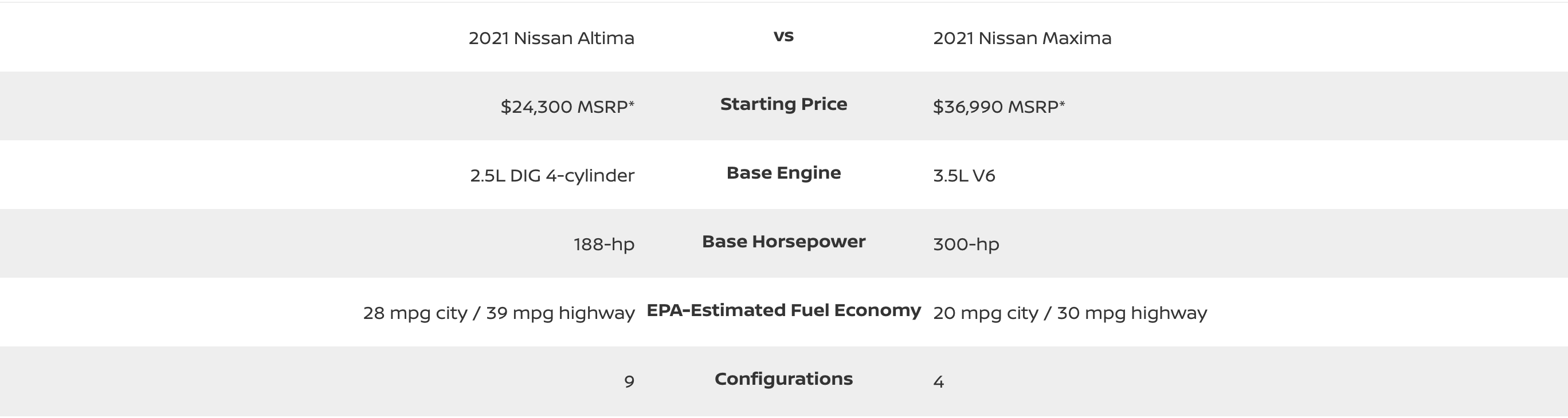
Task: Click the asterisk after Altima MSRP
Action: click(x=632, y=104)
